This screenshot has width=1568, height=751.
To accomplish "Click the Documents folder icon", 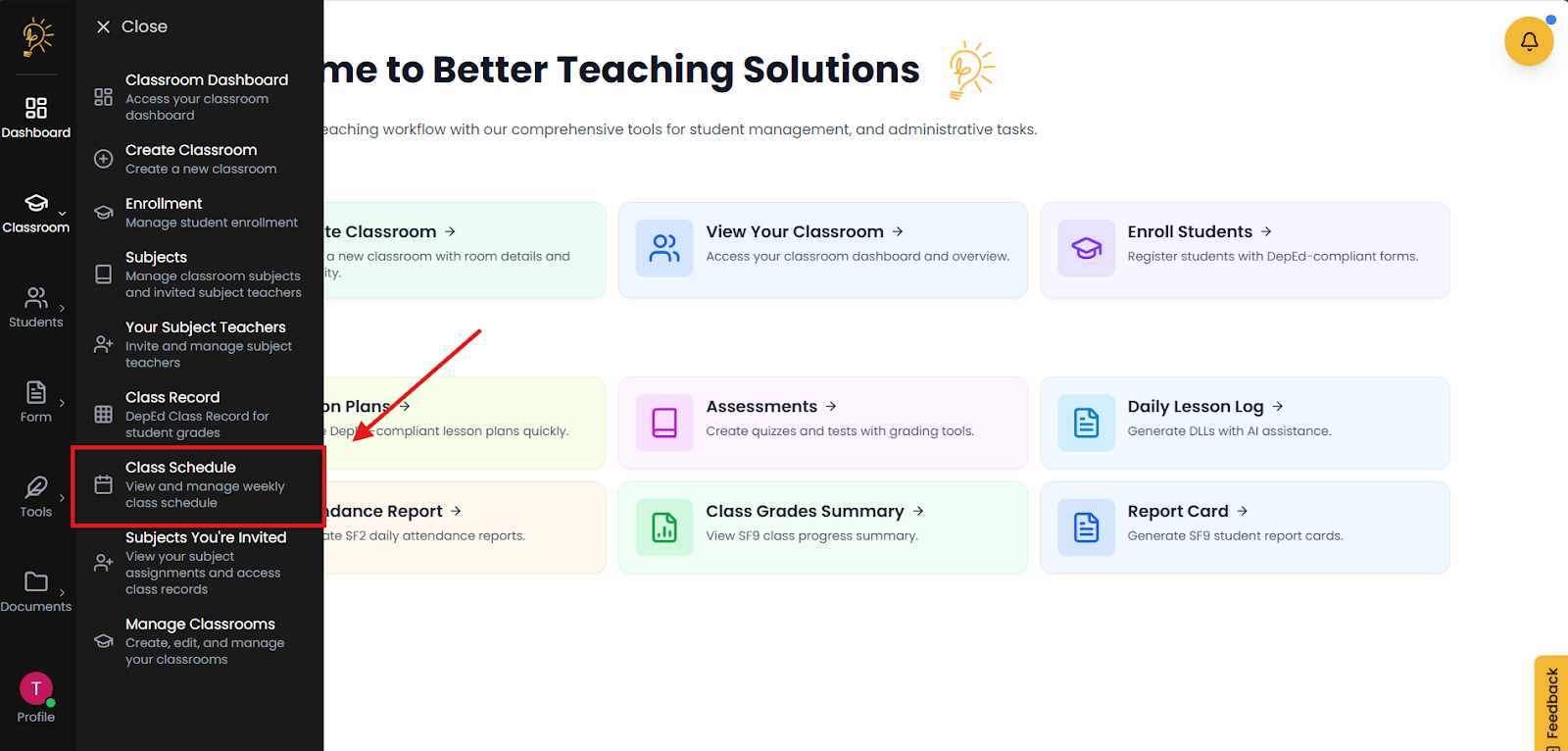I will click(36, 581).
